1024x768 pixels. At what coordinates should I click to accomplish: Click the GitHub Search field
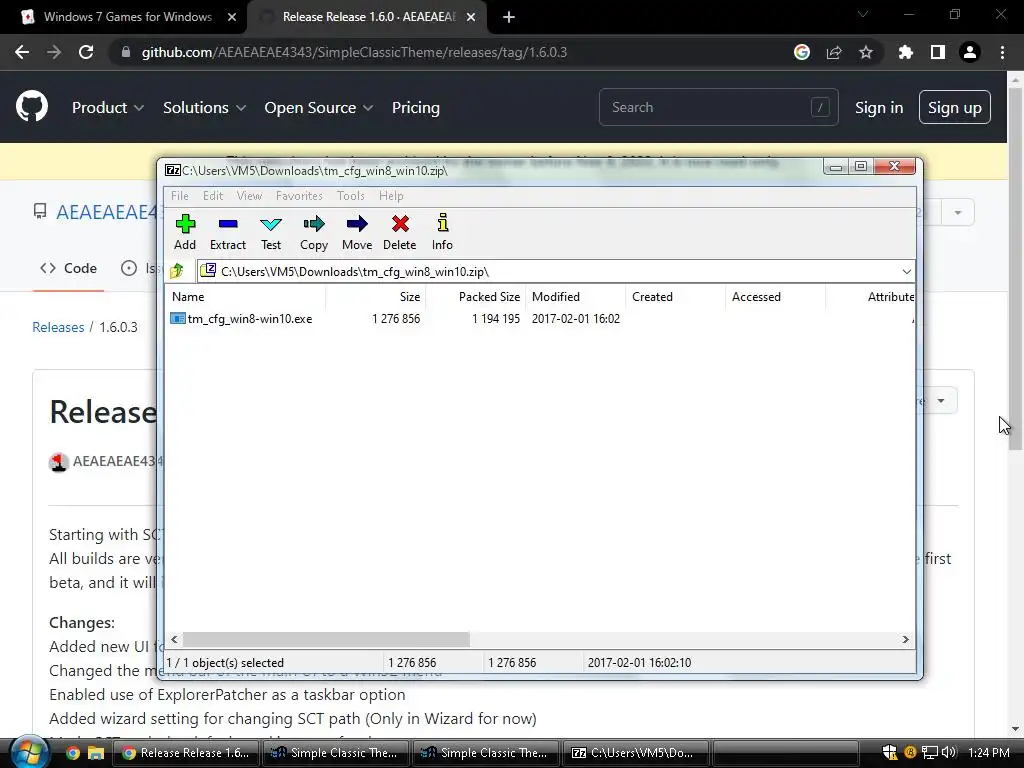pyautogui.click(x=718, y=107)
